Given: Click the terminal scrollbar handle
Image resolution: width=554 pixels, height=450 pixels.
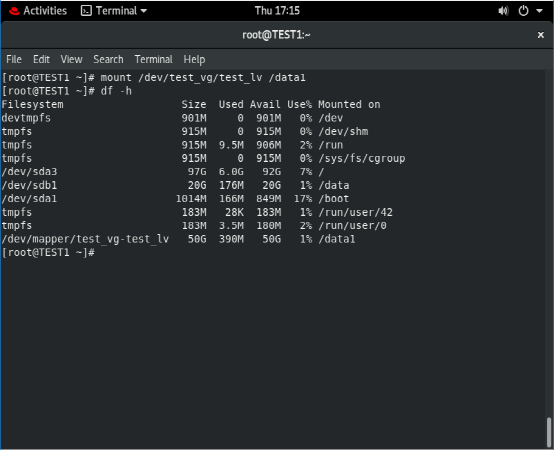Looking at the screenshot, I should pos(549,432).
